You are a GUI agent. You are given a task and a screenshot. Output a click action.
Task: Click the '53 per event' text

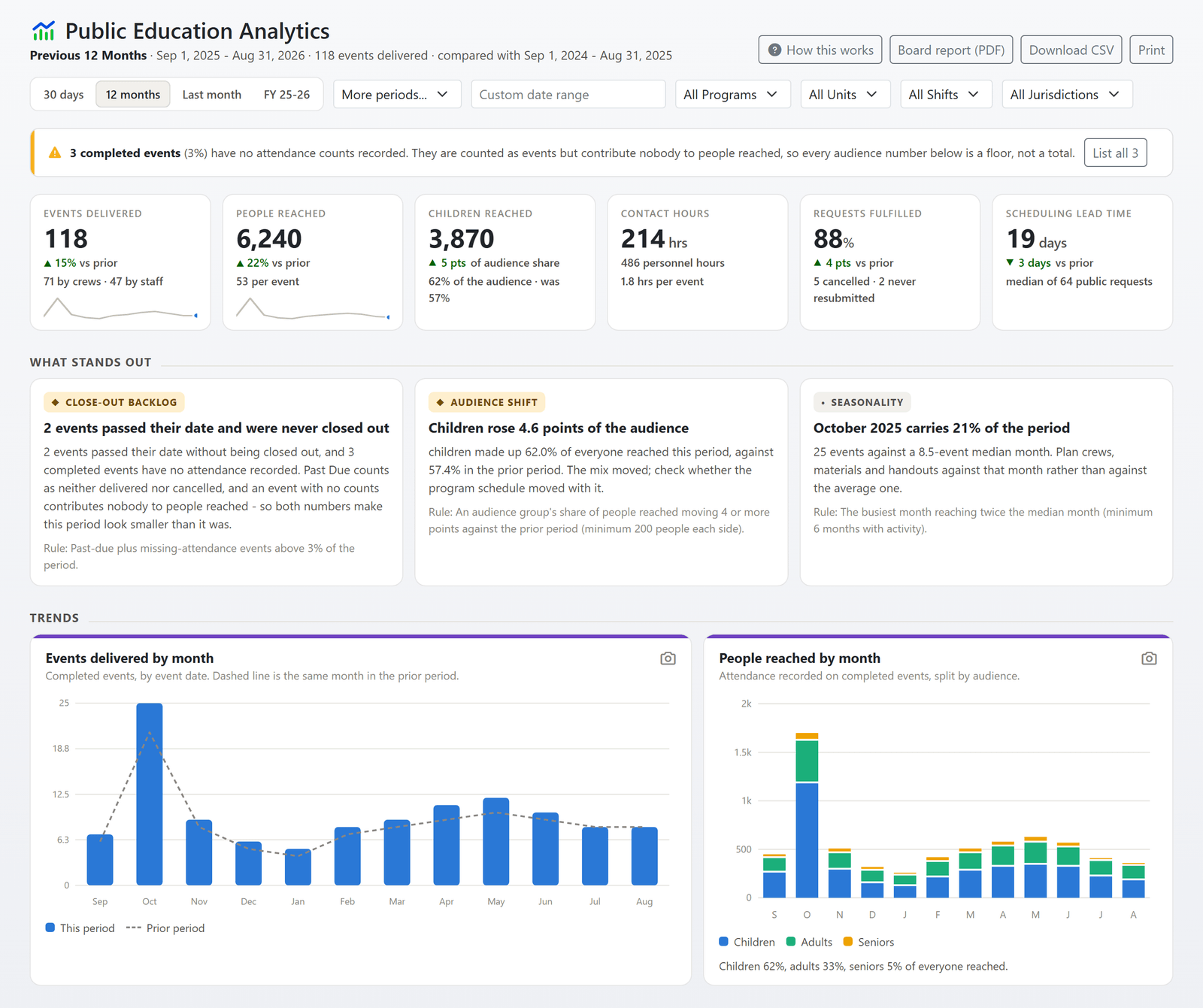tap(268, 281)
